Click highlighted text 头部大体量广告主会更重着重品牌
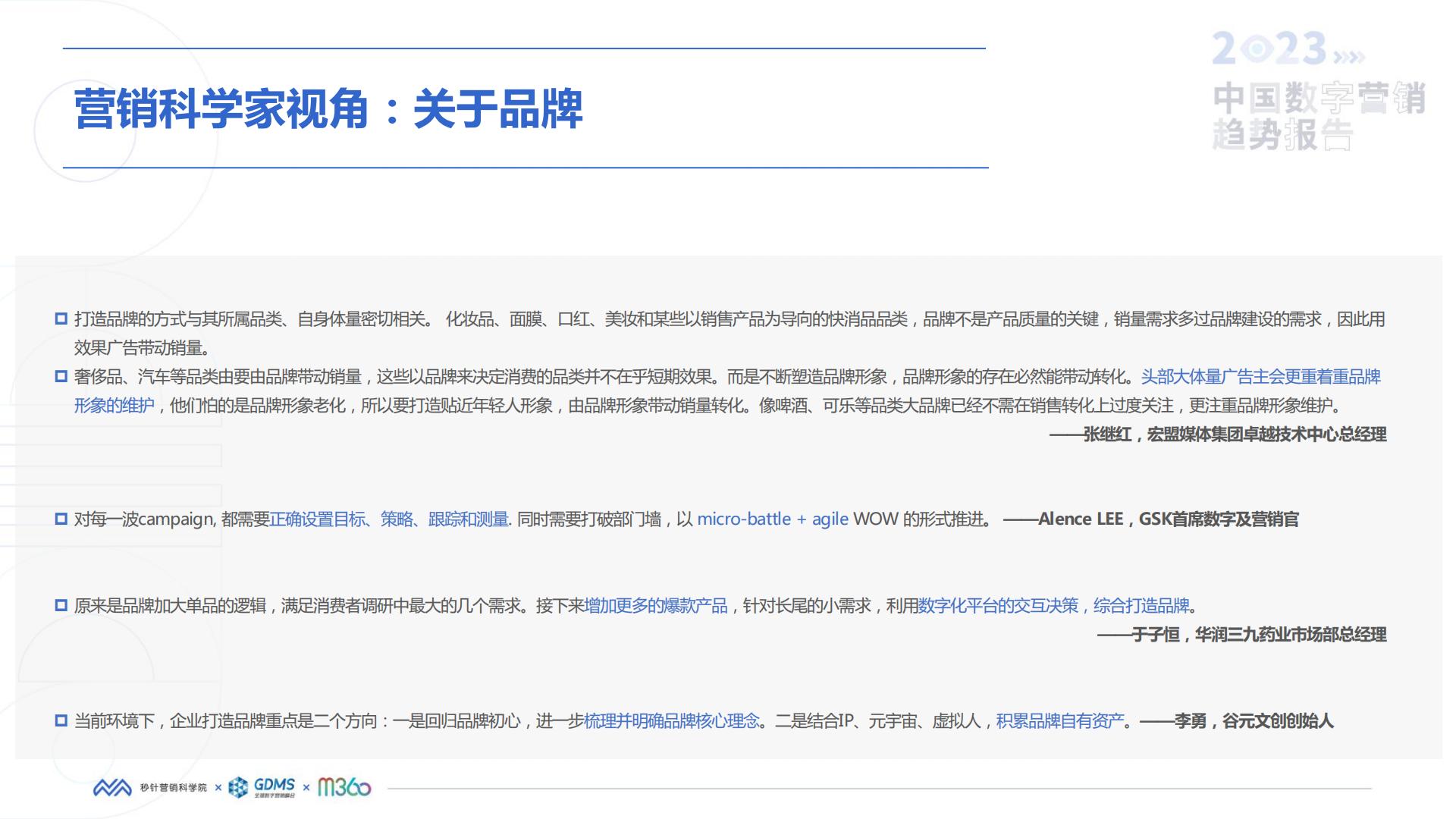 pos(1260,377)
